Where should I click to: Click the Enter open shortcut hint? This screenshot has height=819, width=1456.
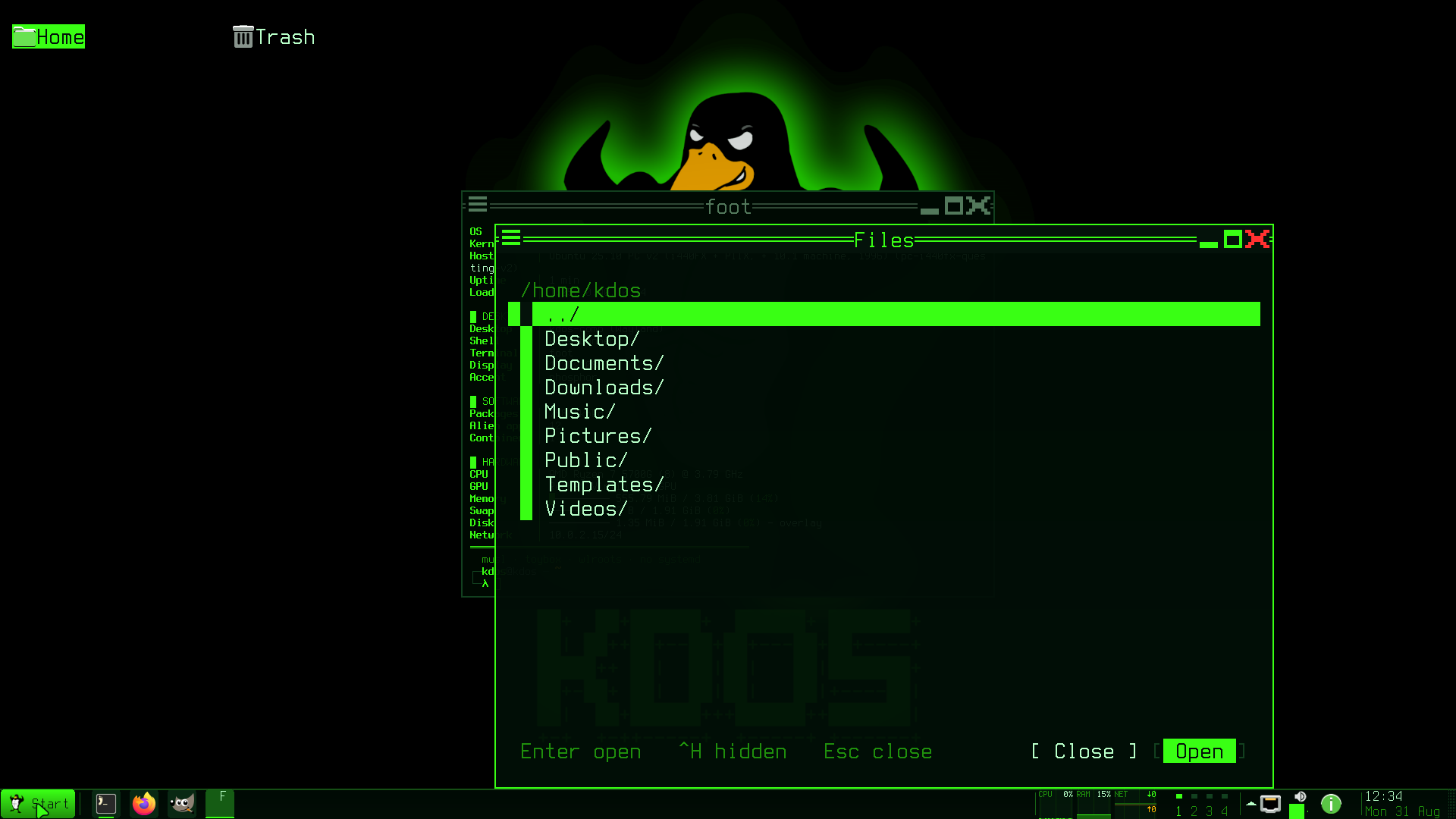point(581,752)
